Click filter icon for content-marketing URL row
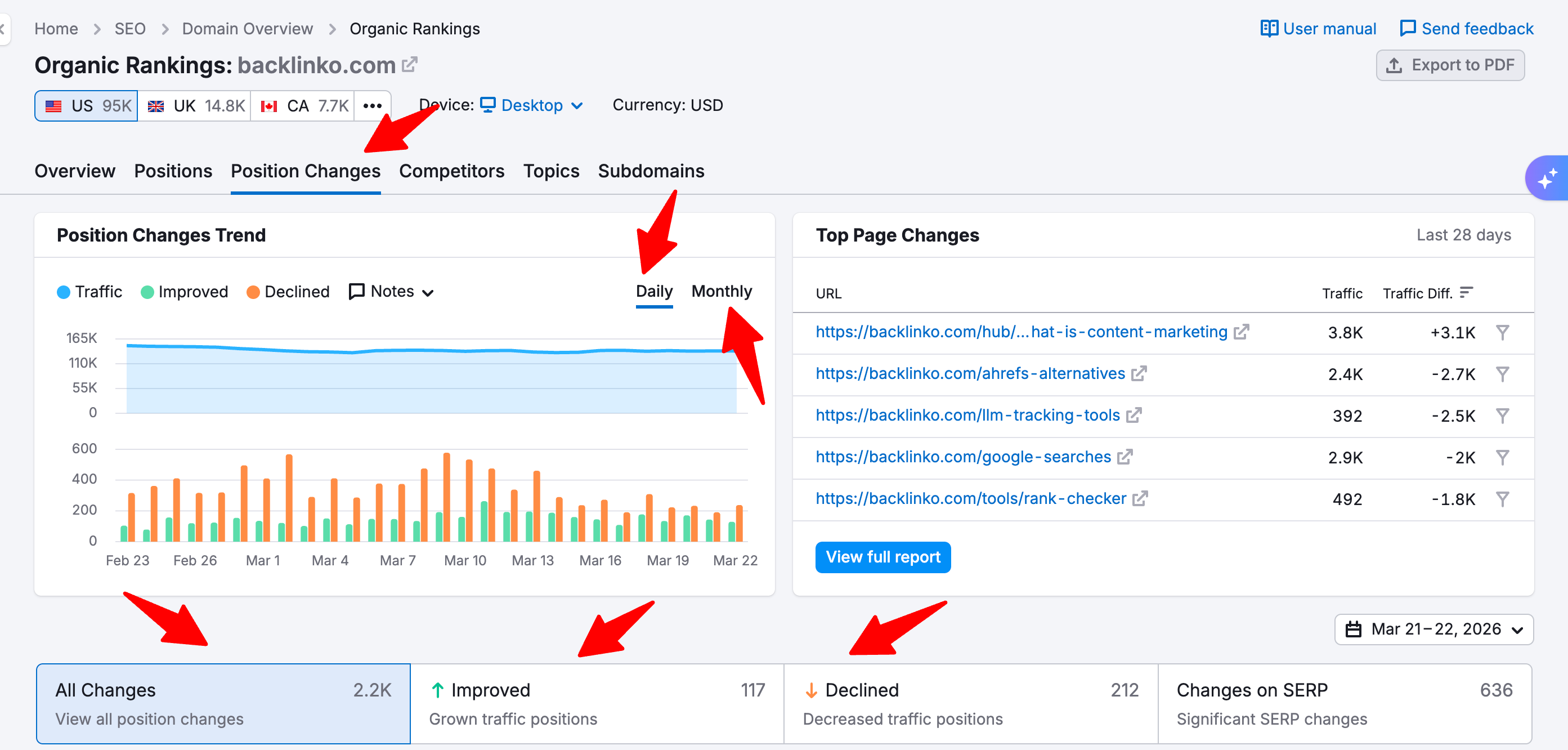Image resolution: width=1568 pixels, height=750 pixels. [x=1502, y=332]
